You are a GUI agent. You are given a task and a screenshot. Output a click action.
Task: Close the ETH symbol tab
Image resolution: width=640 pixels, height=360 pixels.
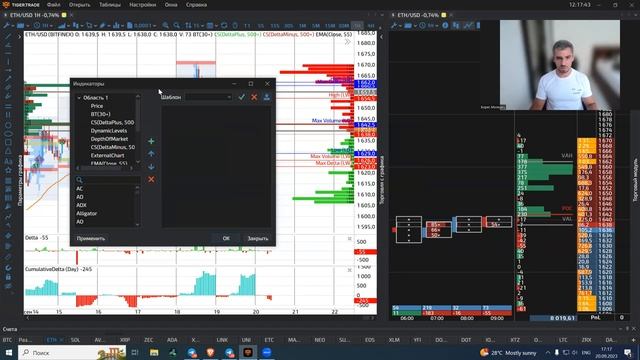[x=61, y=340]
